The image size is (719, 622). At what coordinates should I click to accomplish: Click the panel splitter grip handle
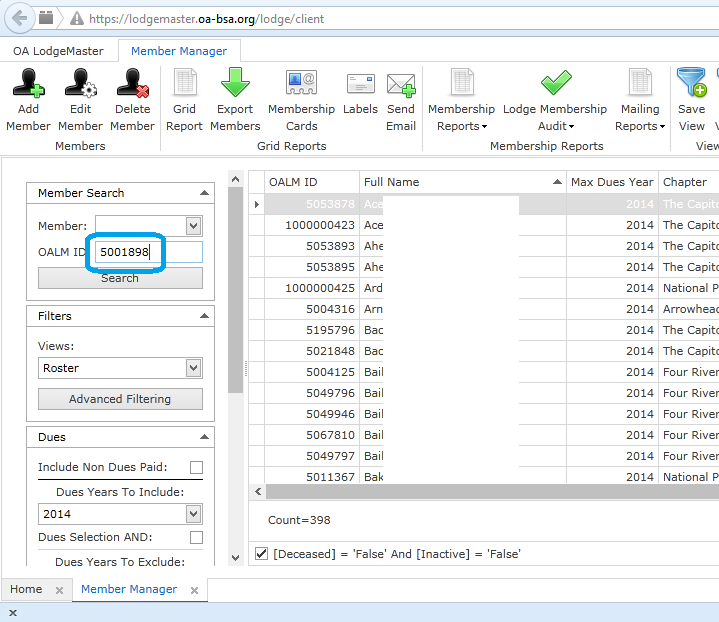[x=246, y=368]
